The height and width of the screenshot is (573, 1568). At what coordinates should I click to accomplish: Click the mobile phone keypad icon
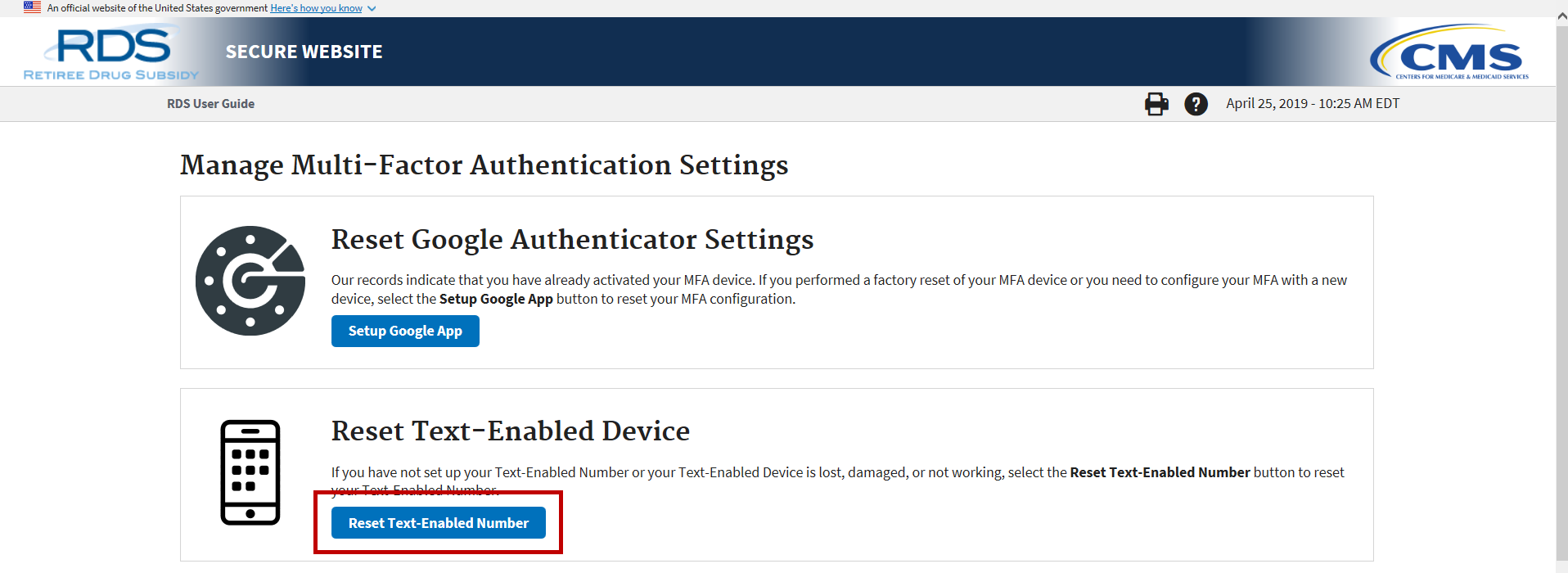(250, 472)
